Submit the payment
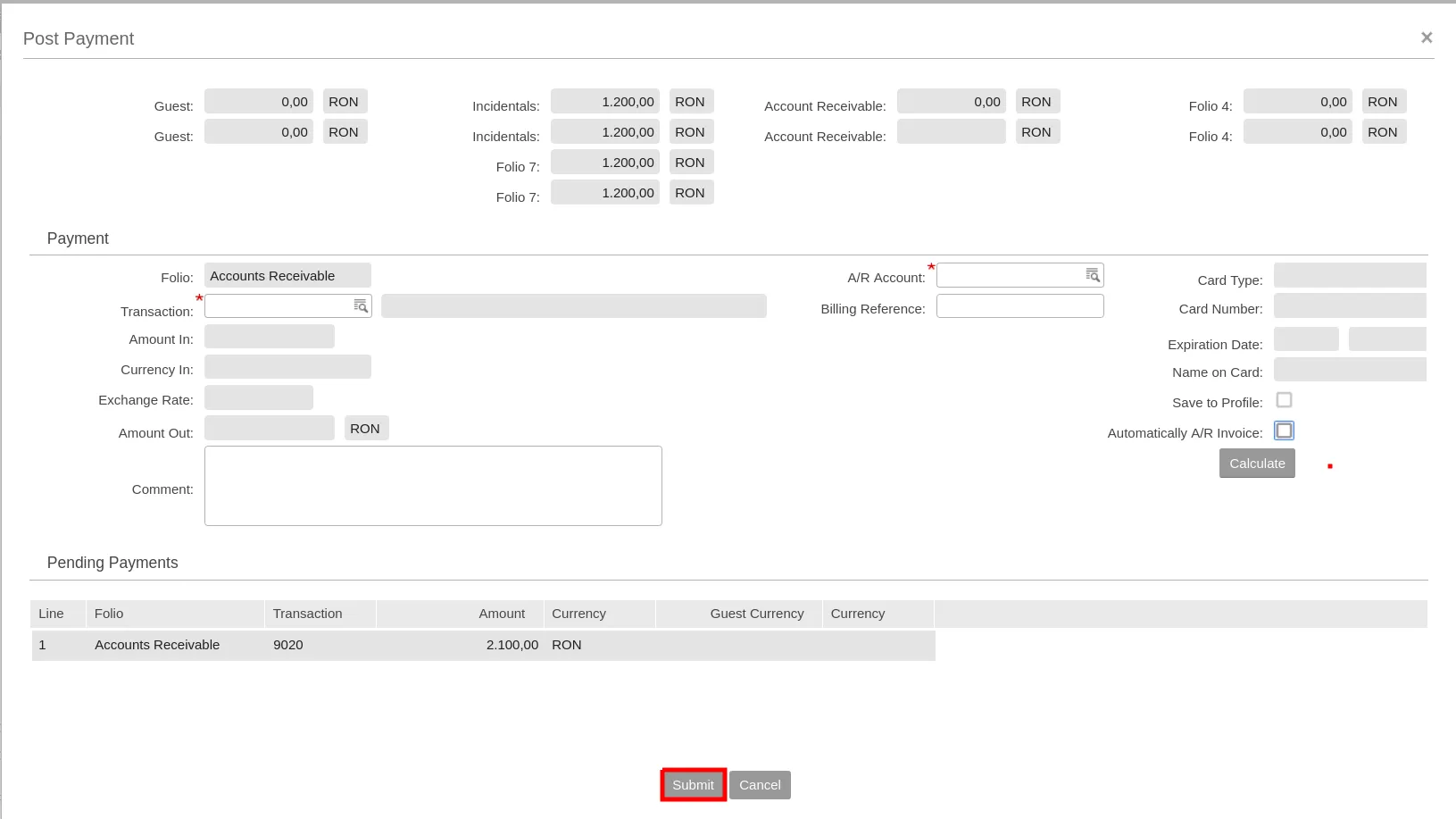 click(x=694, y=785)
